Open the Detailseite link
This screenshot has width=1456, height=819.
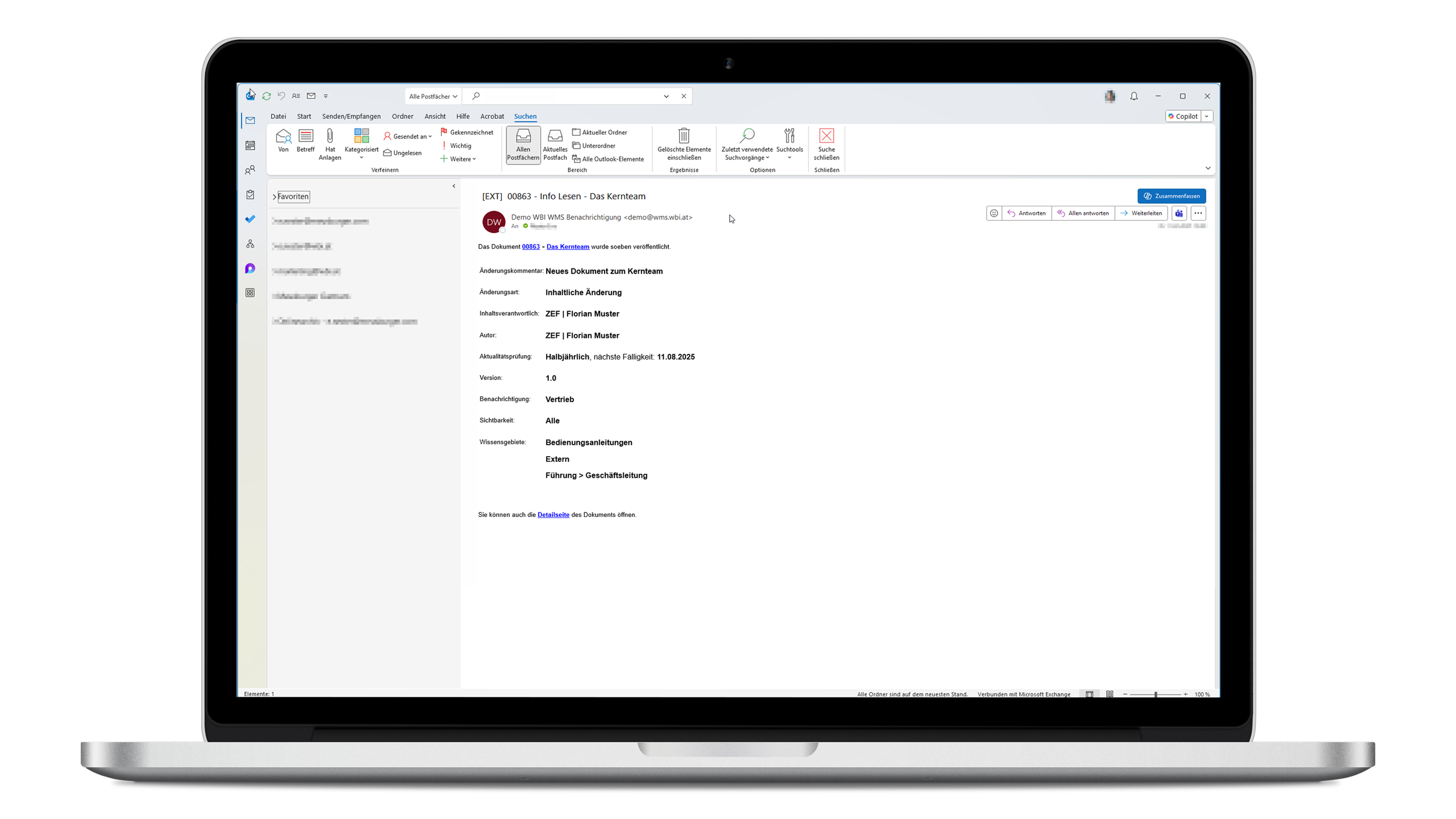click(x=553, y=515)
